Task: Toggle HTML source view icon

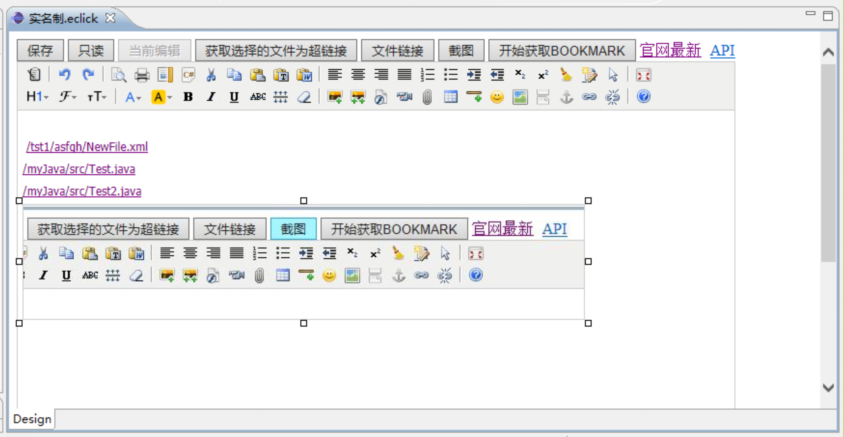Action: pos(33,75)
